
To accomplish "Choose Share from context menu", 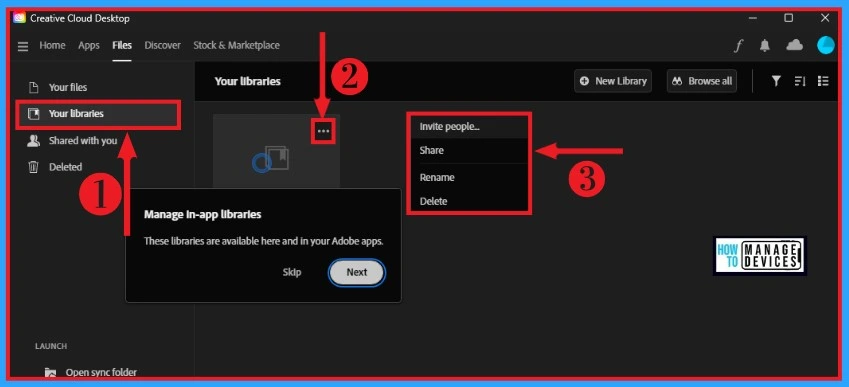I will coord(469,150).
